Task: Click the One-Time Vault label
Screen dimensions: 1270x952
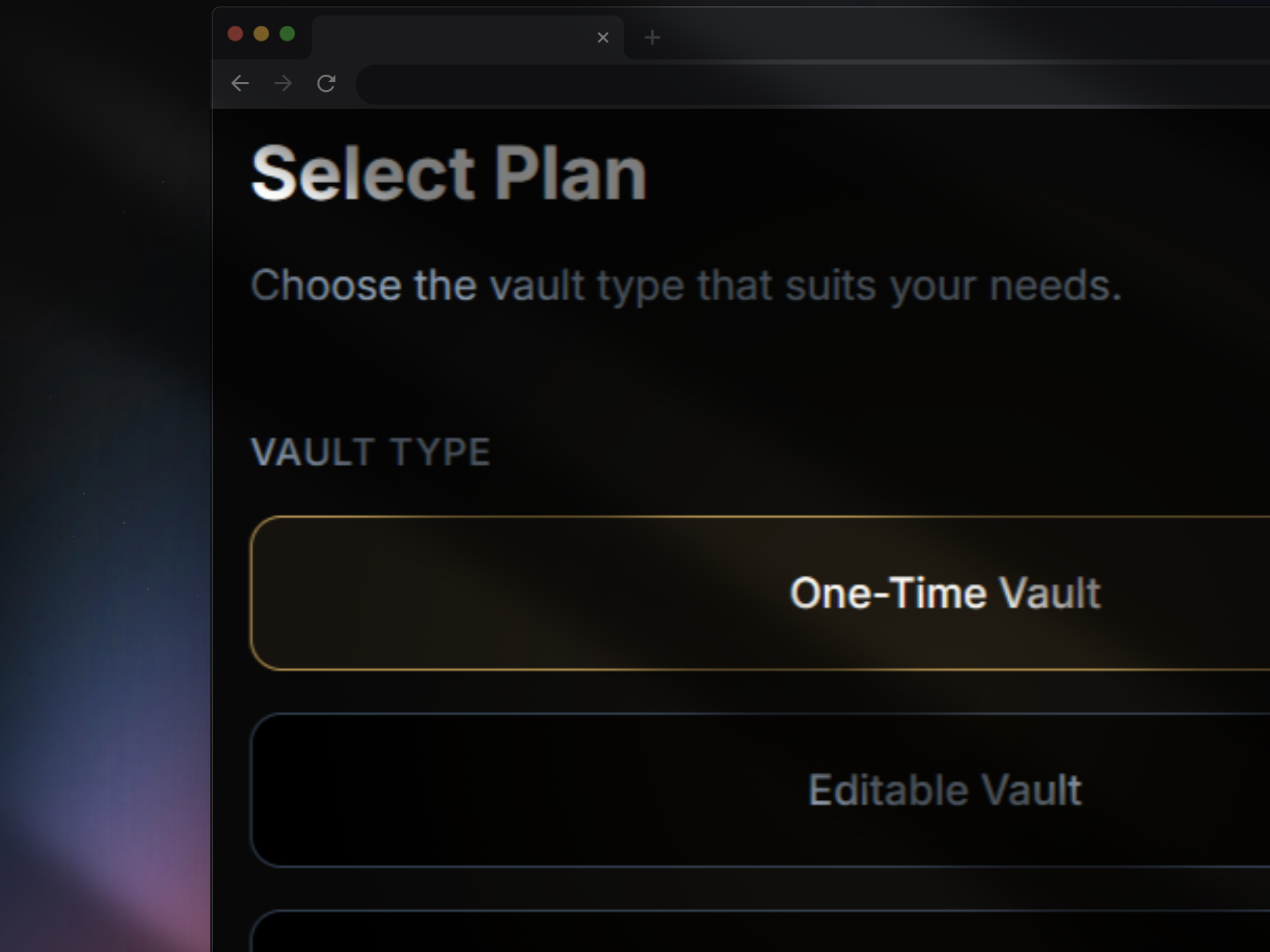Action: coord(945,593)
